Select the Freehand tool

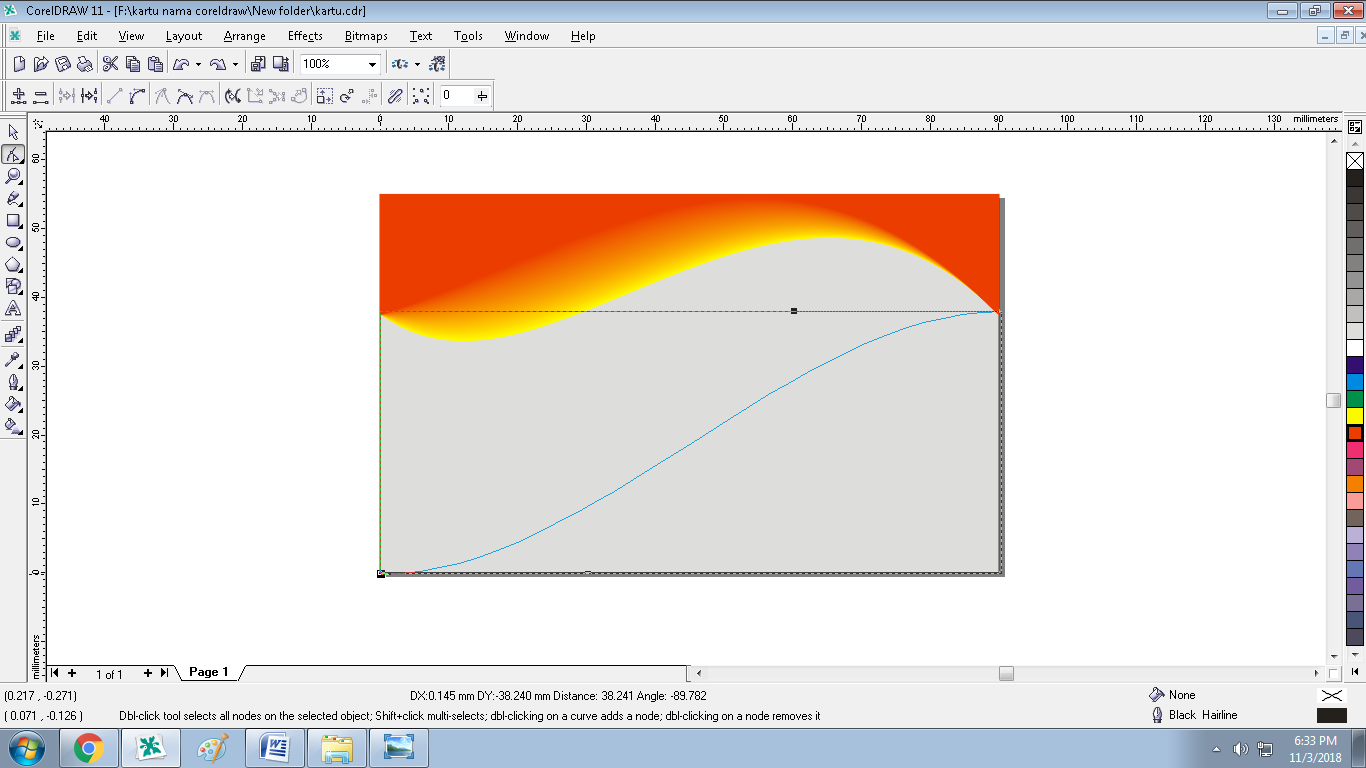pyautogui.click(x=14, y=198)
